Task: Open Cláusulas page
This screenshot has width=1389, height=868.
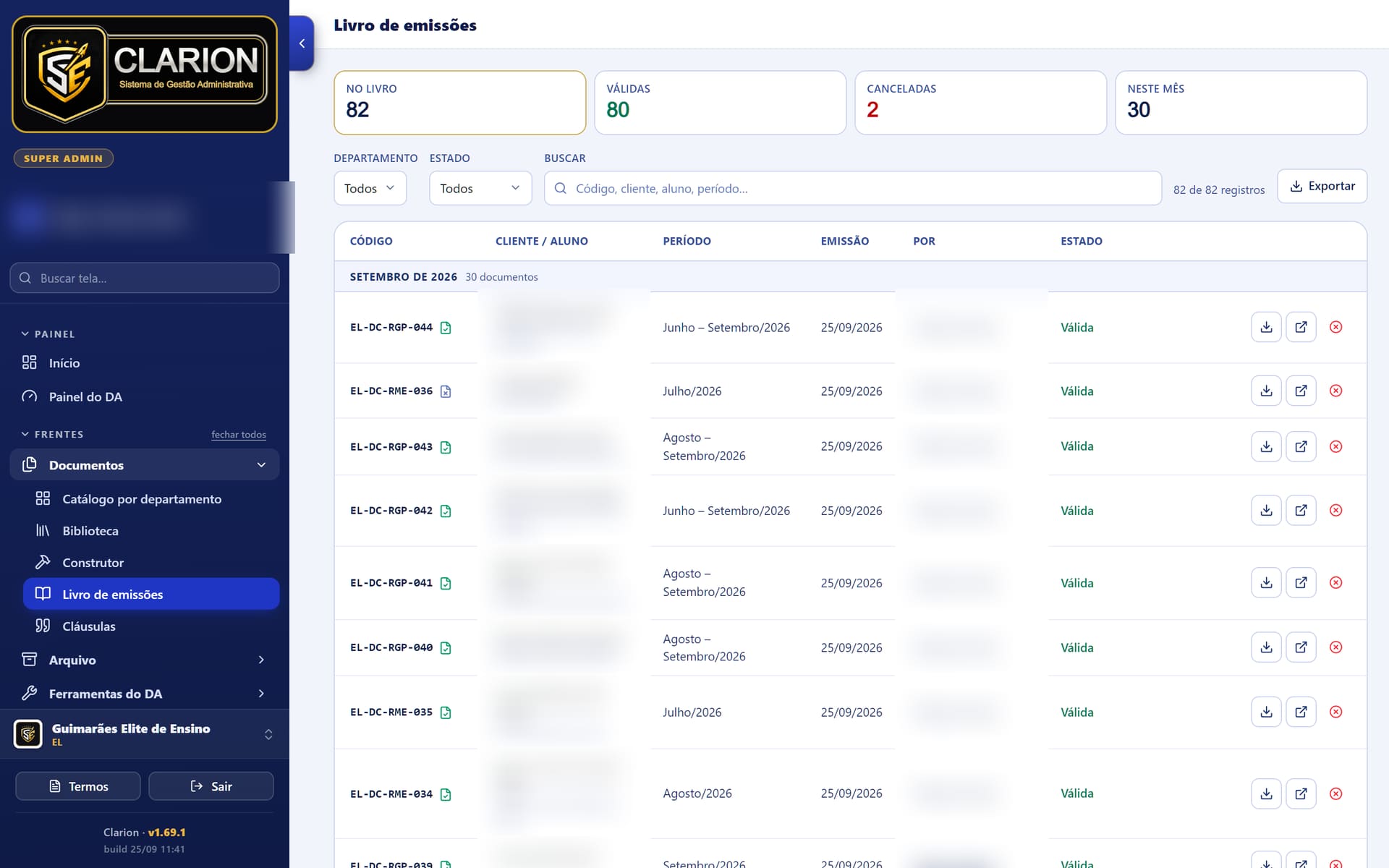Action: coord(151,626)
